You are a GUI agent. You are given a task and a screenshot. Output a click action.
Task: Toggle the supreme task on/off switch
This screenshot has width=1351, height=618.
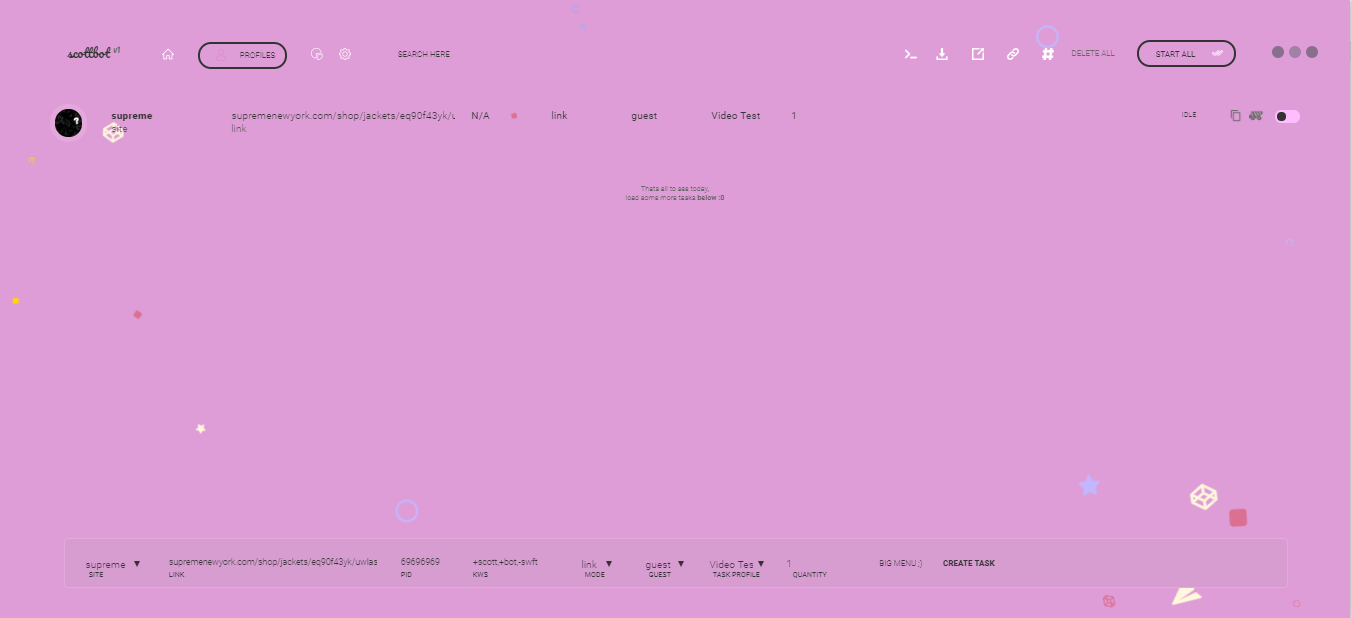click(1287, 116)
